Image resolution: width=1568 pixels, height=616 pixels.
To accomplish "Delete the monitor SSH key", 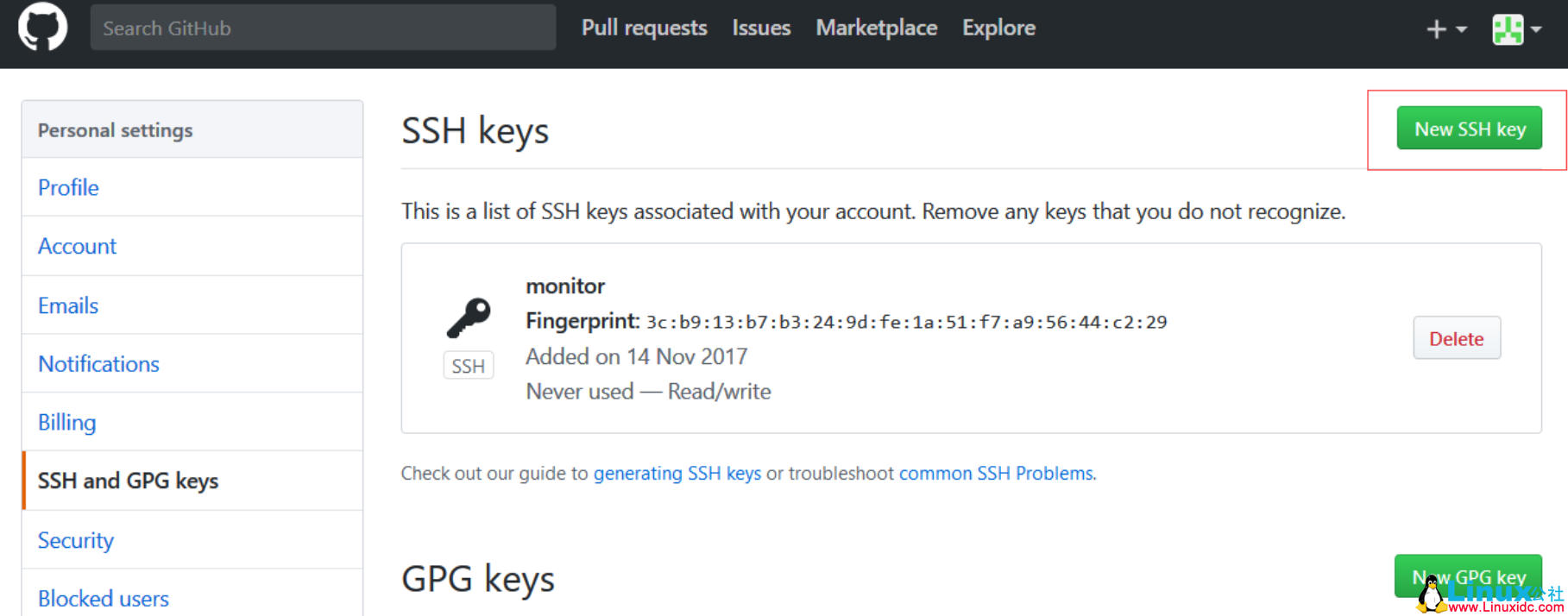I will click(1457, 338).
